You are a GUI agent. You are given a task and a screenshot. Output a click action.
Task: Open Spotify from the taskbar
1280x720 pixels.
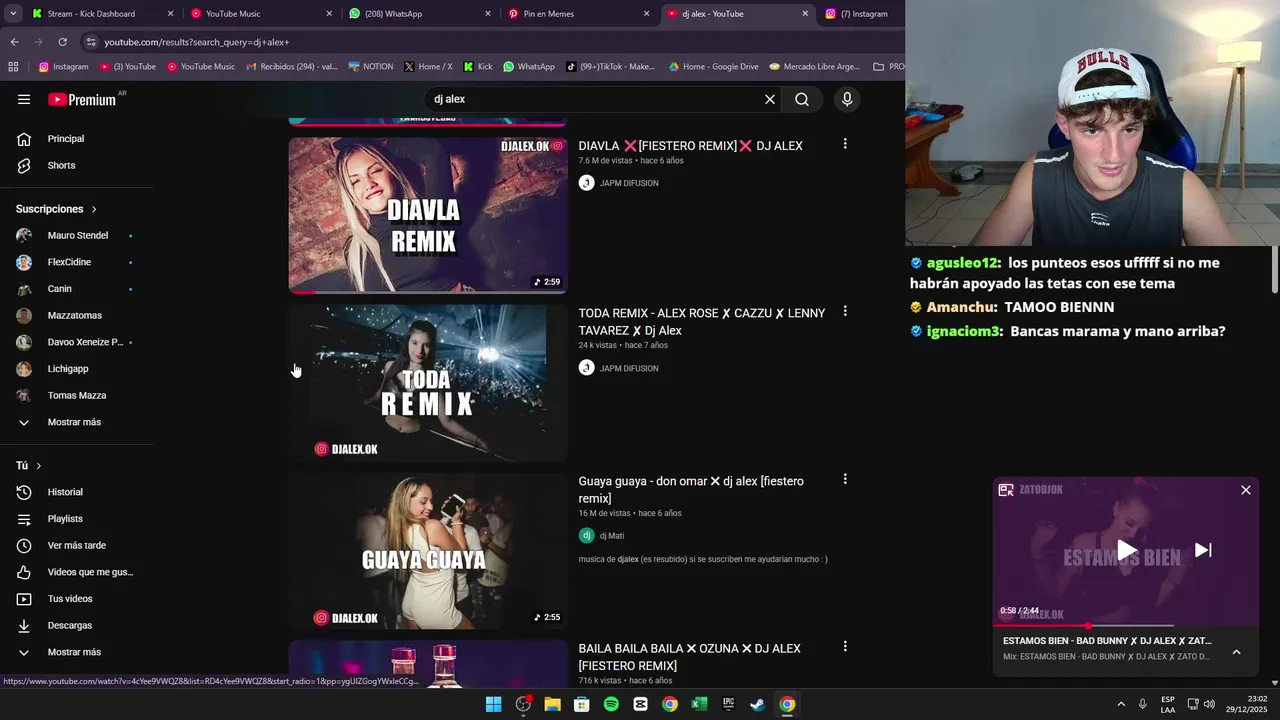[611, 704]
